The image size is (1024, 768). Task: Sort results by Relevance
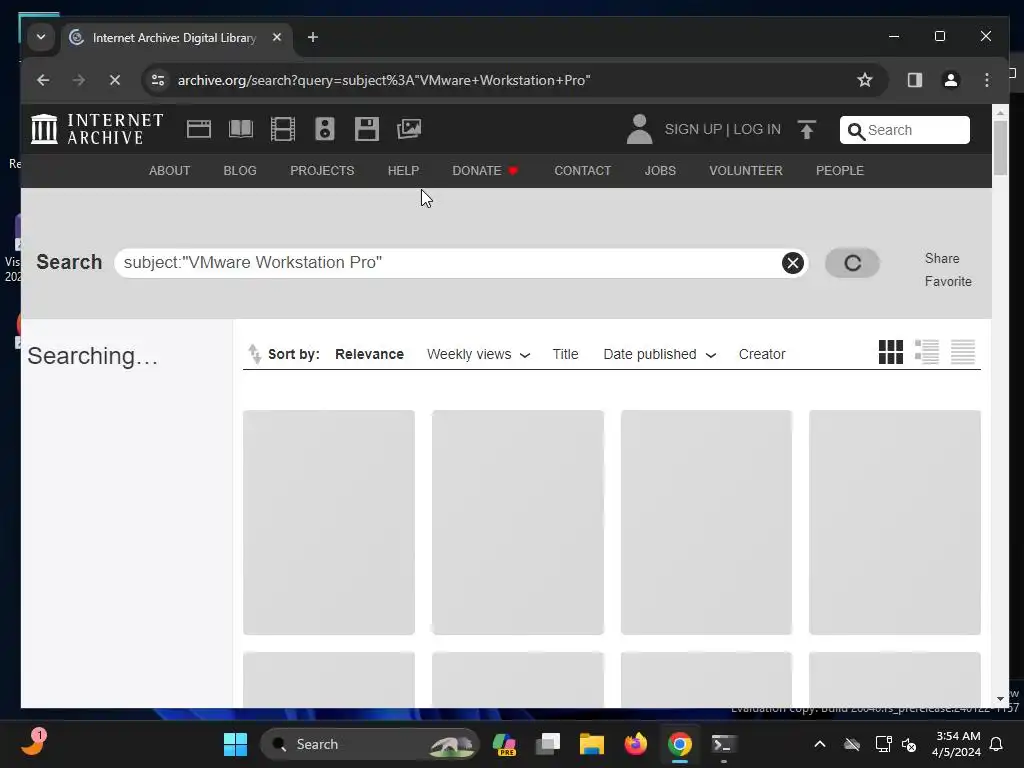click(x=369, y=354)
